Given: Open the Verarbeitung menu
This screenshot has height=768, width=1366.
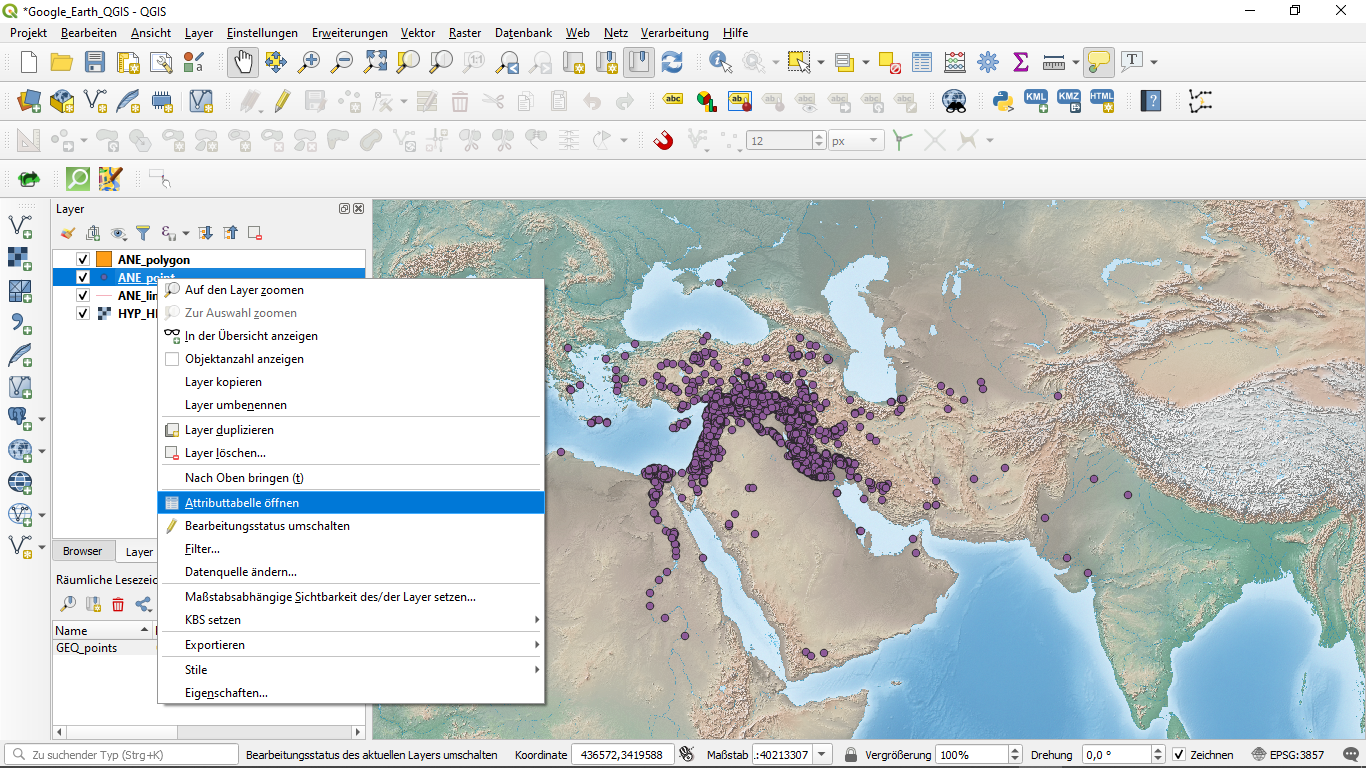Looking at the screenshot, I should click(674, 33).
